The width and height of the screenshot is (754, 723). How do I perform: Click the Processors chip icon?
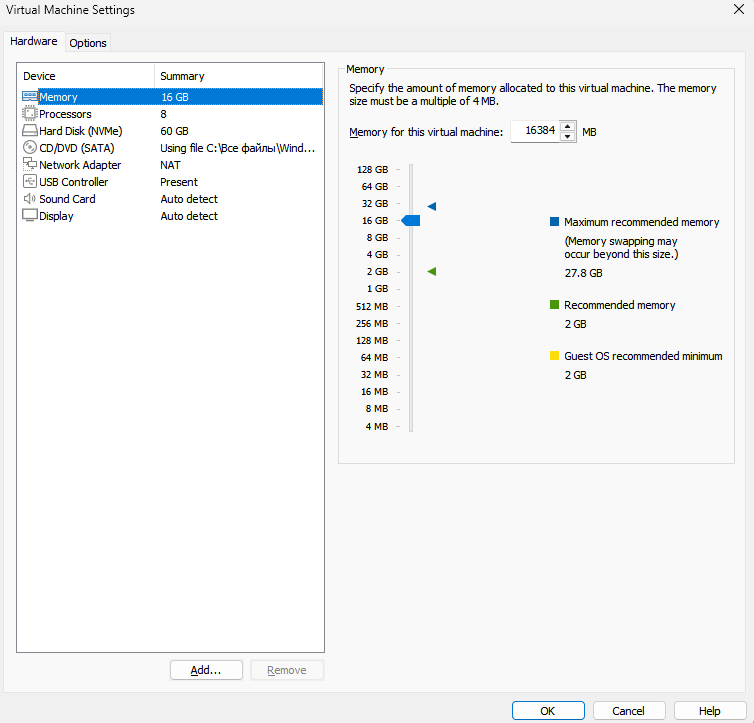pyautogui.click(x=29, y=113)
